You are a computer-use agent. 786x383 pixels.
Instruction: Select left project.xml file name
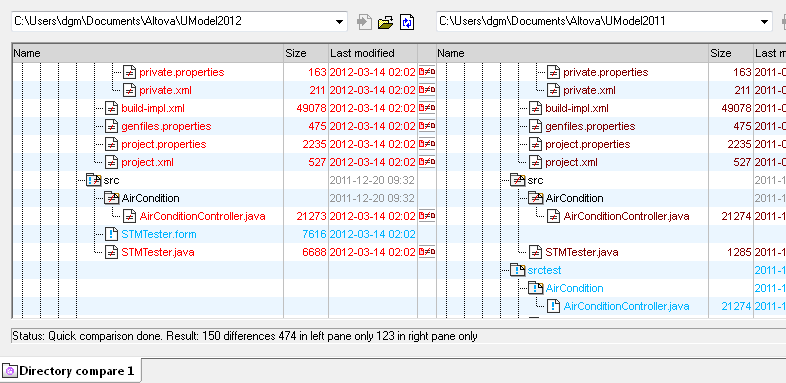[147, 162]
